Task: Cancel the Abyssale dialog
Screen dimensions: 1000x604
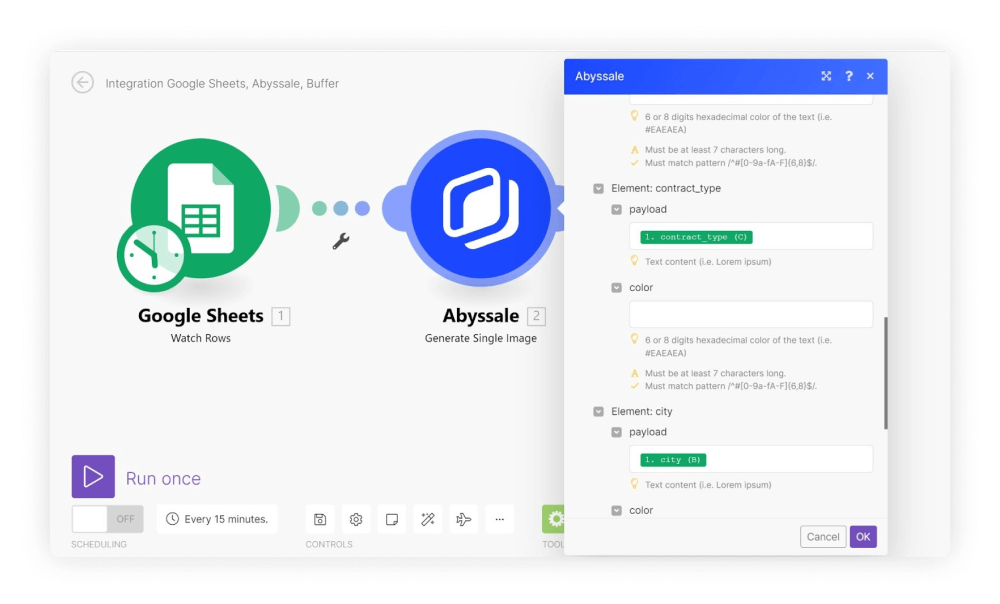Action: coord(823,536)
